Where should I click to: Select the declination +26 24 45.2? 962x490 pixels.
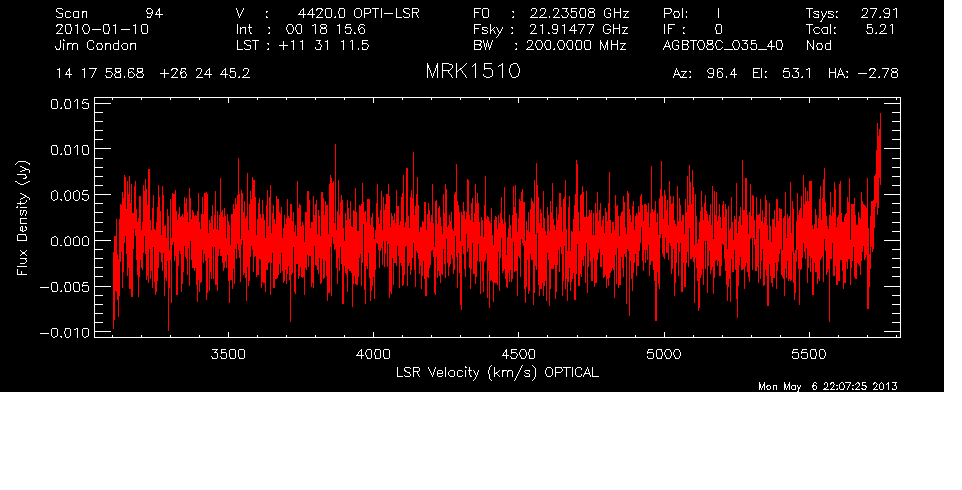204,74
